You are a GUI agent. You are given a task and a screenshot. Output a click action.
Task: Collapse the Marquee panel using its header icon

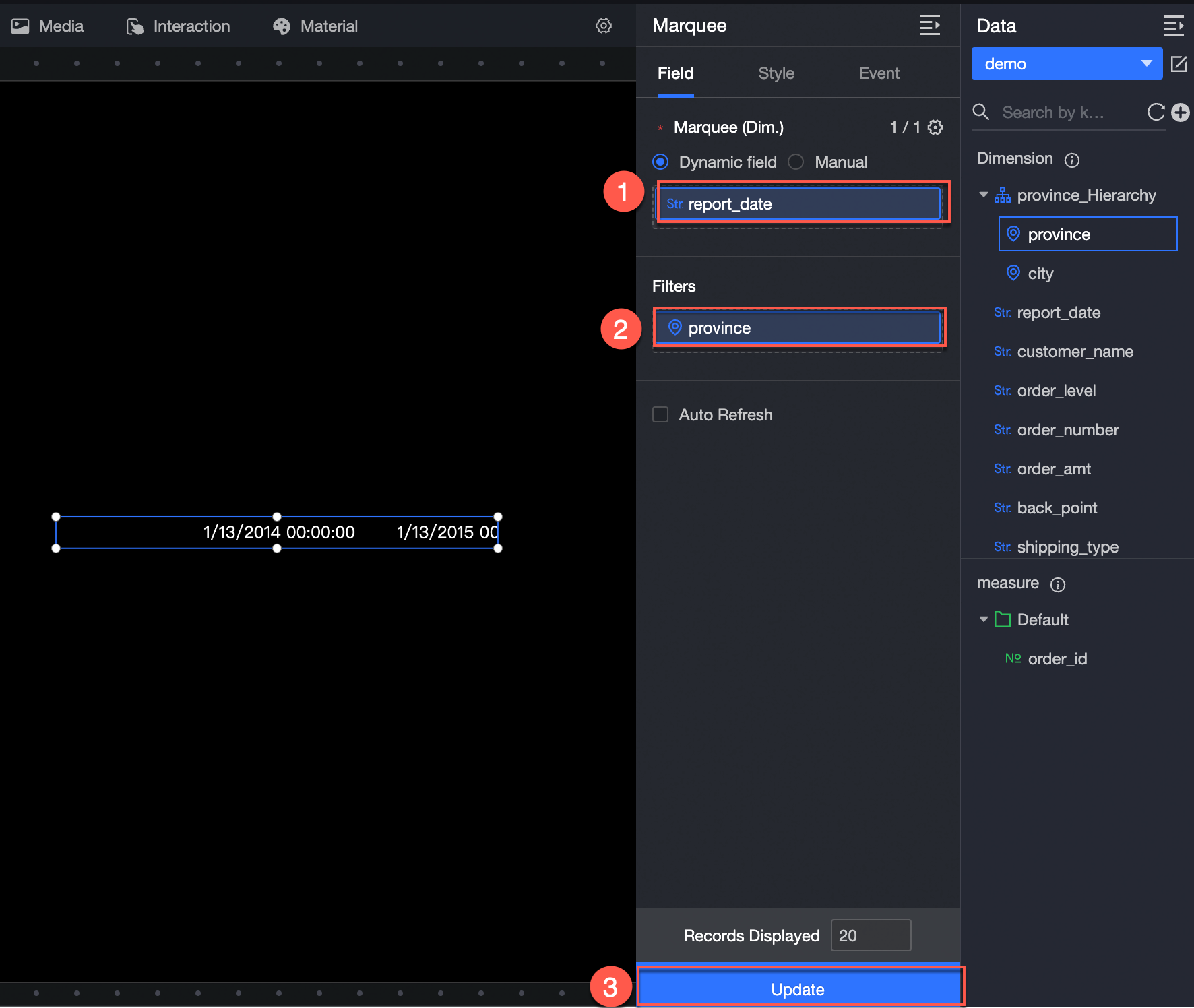click(929, 26)
